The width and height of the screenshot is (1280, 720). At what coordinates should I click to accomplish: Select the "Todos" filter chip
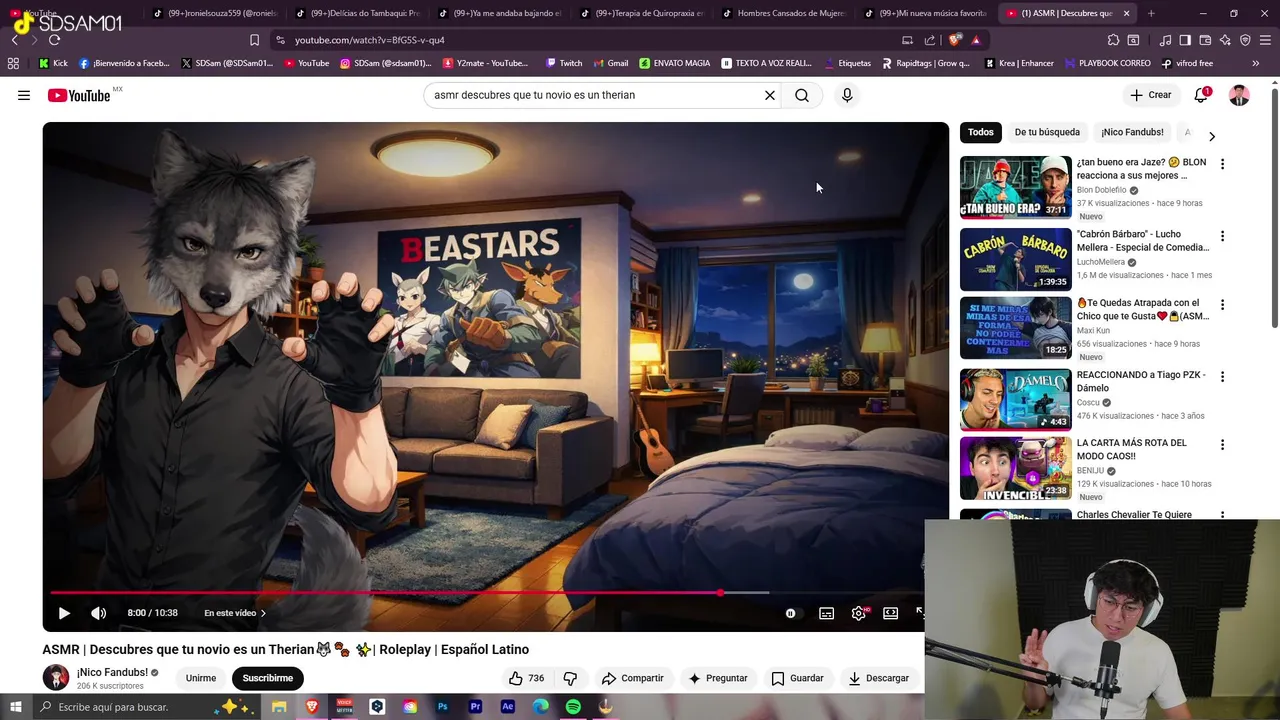[981, 132]
